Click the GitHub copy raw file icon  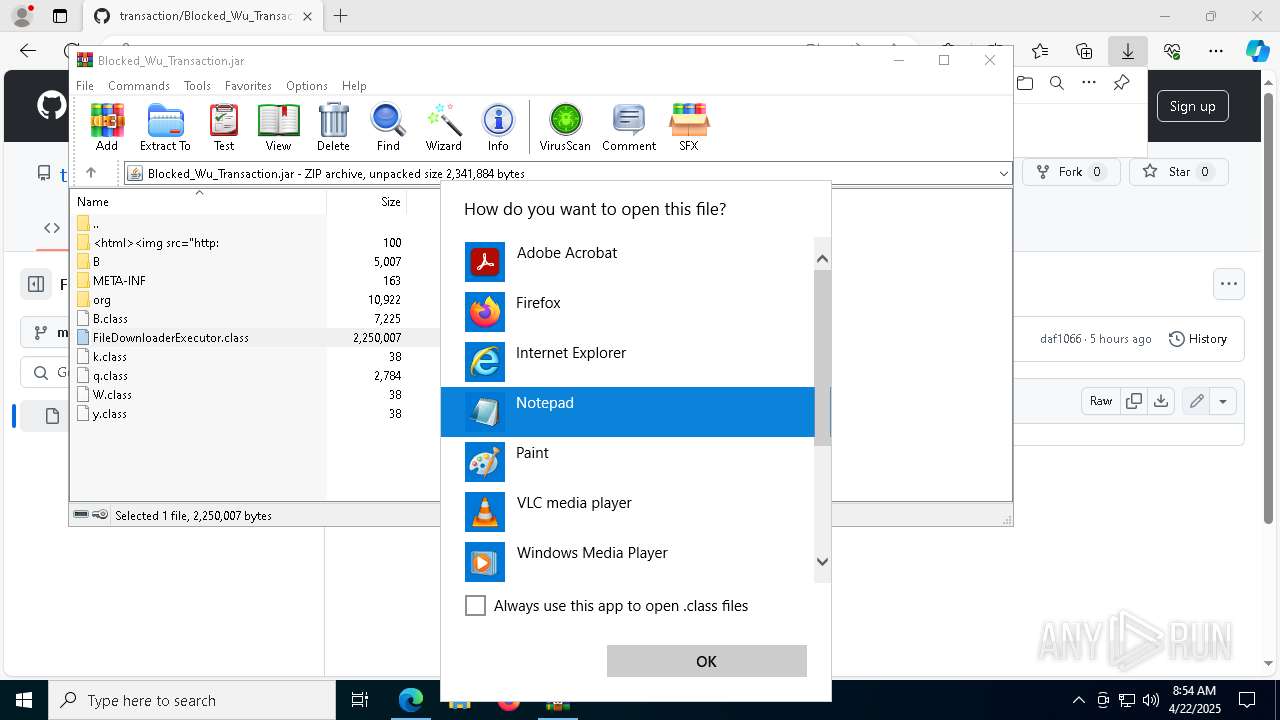[1134, 401]
